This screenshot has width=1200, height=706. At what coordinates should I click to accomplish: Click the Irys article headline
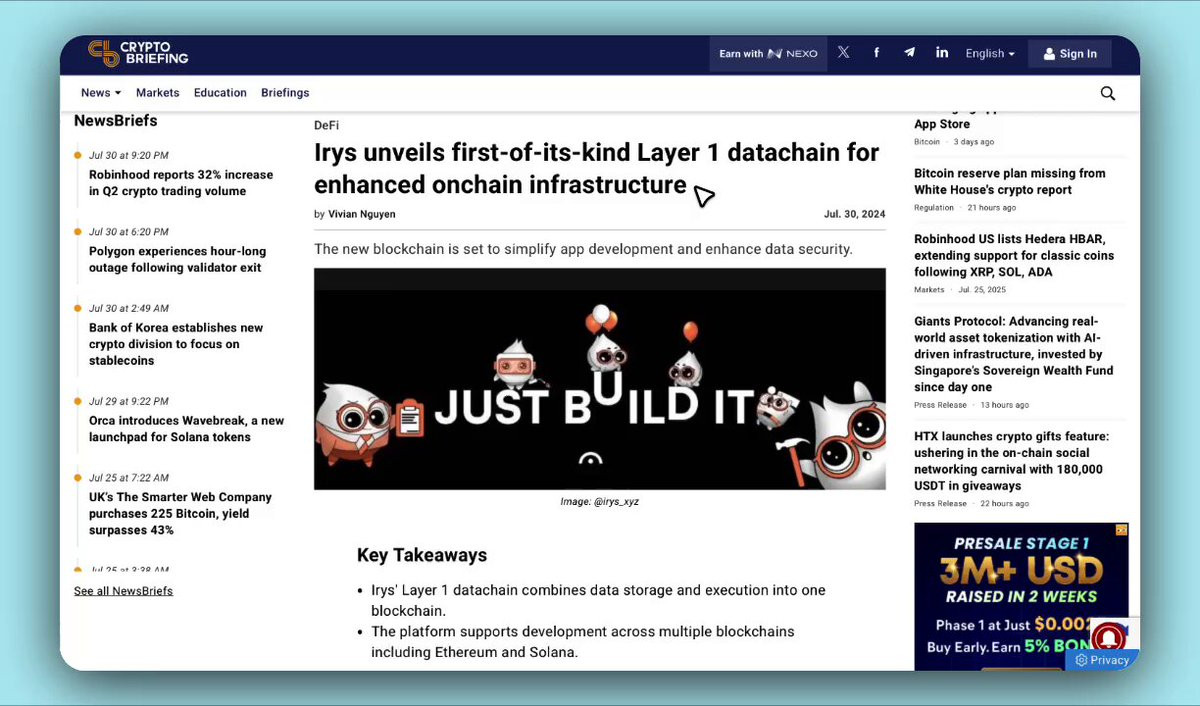point(597,168)
